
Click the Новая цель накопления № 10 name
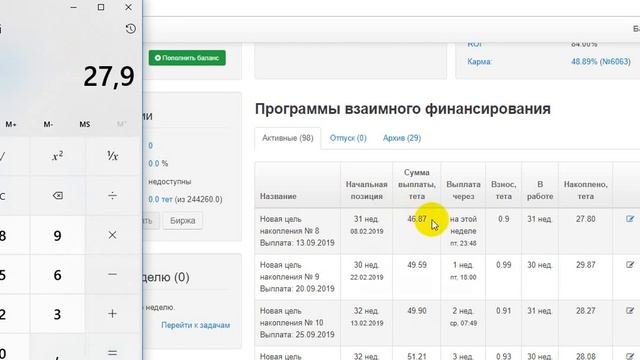[x=291, y=317]
